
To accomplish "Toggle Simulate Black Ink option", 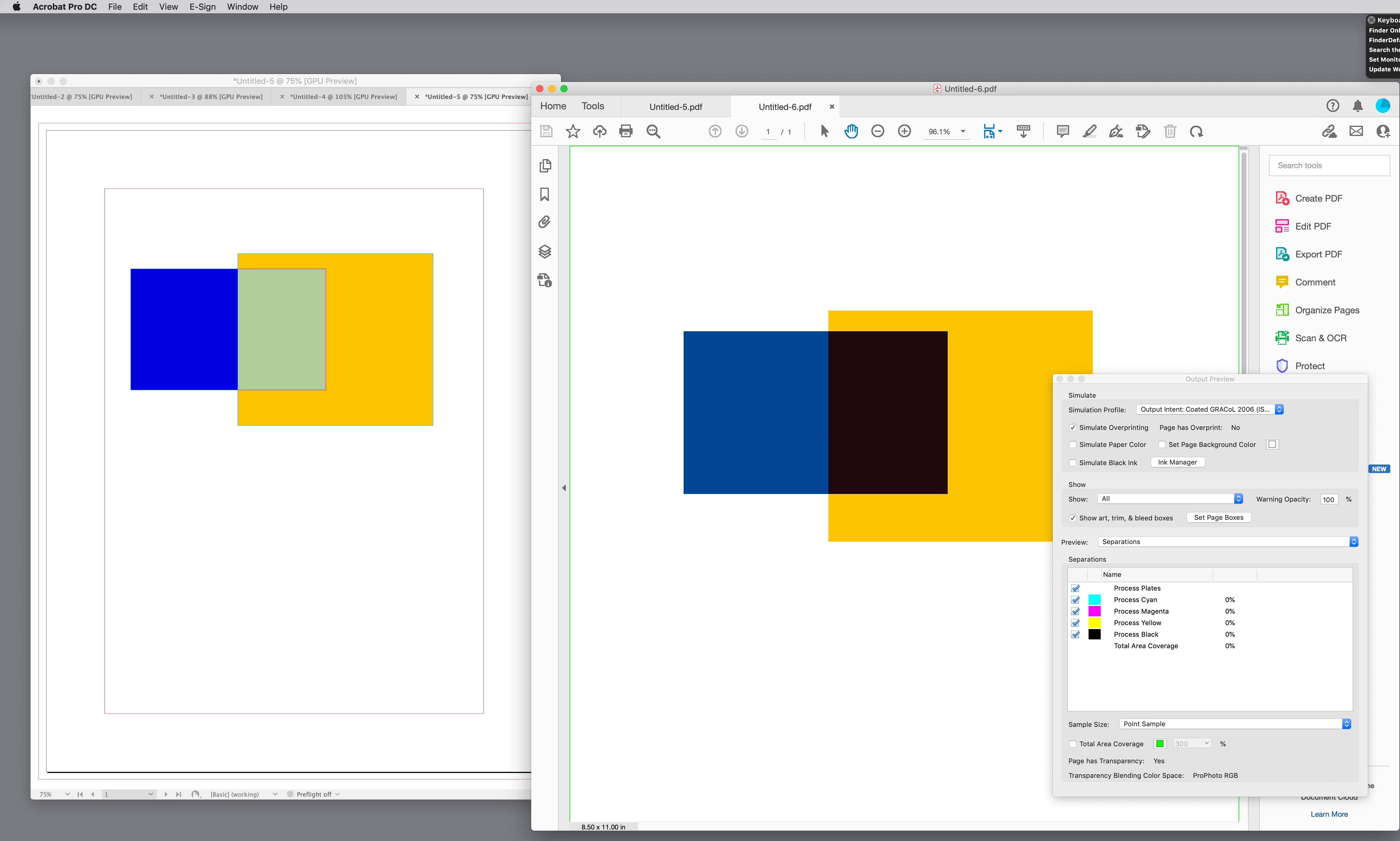I will 1072,463.
